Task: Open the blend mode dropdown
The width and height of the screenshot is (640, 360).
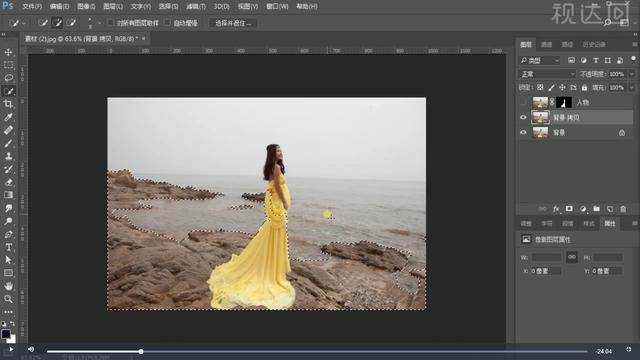Action: click(x=547, y=74)
